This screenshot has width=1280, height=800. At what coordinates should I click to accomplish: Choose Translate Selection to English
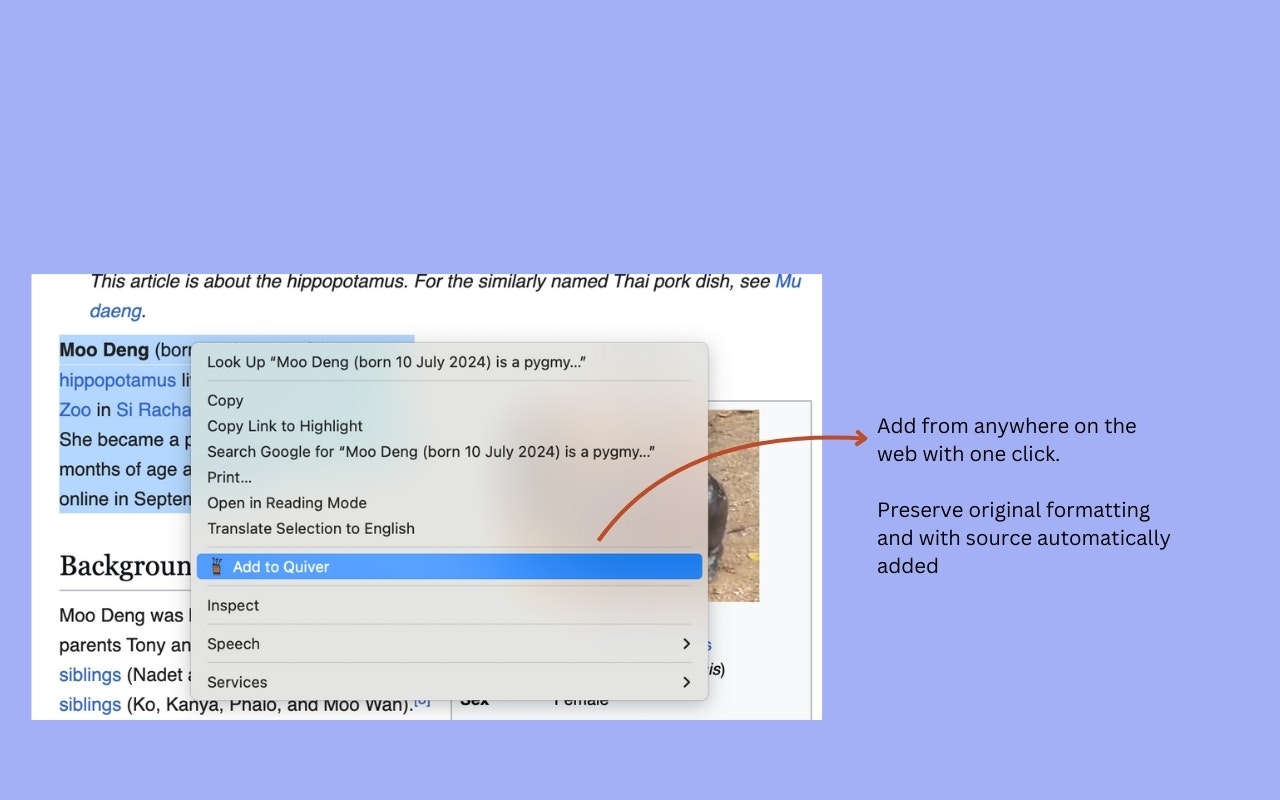click(x=449, y=528)
